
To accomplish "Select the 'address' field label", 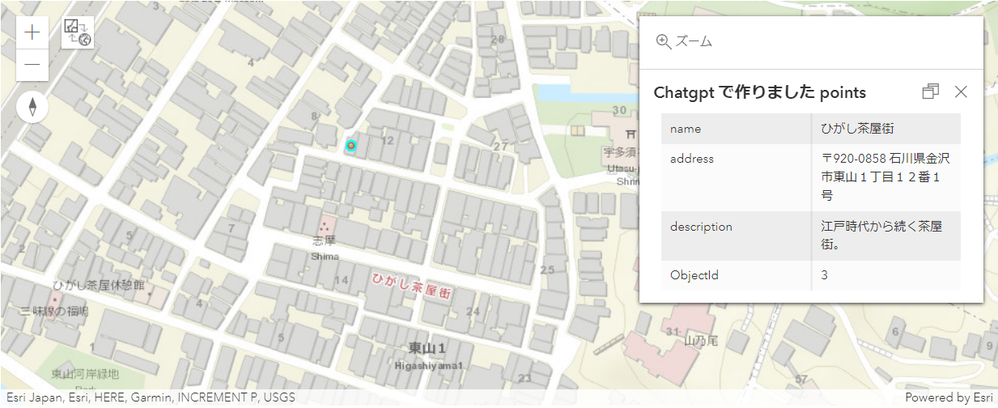I will (692, 158).
